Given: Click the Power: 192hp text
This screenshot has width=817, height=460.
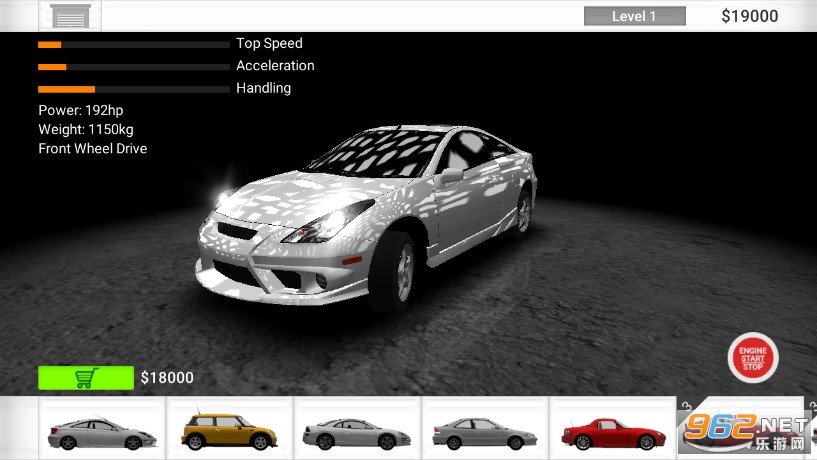Looking at the screenshot, I should point(81,110).
